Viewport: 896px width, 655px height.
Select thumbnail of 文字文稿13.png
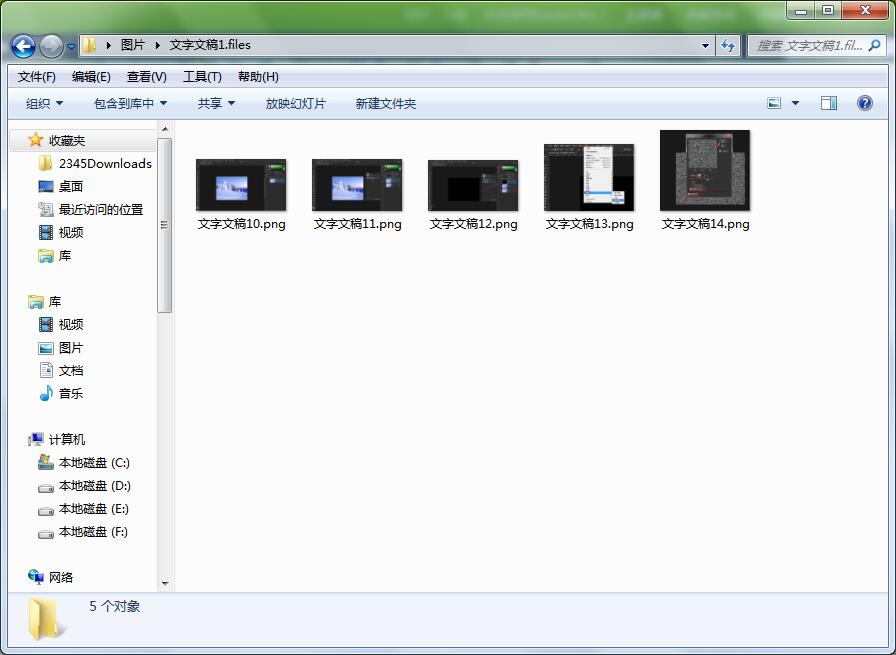(589, 178)
